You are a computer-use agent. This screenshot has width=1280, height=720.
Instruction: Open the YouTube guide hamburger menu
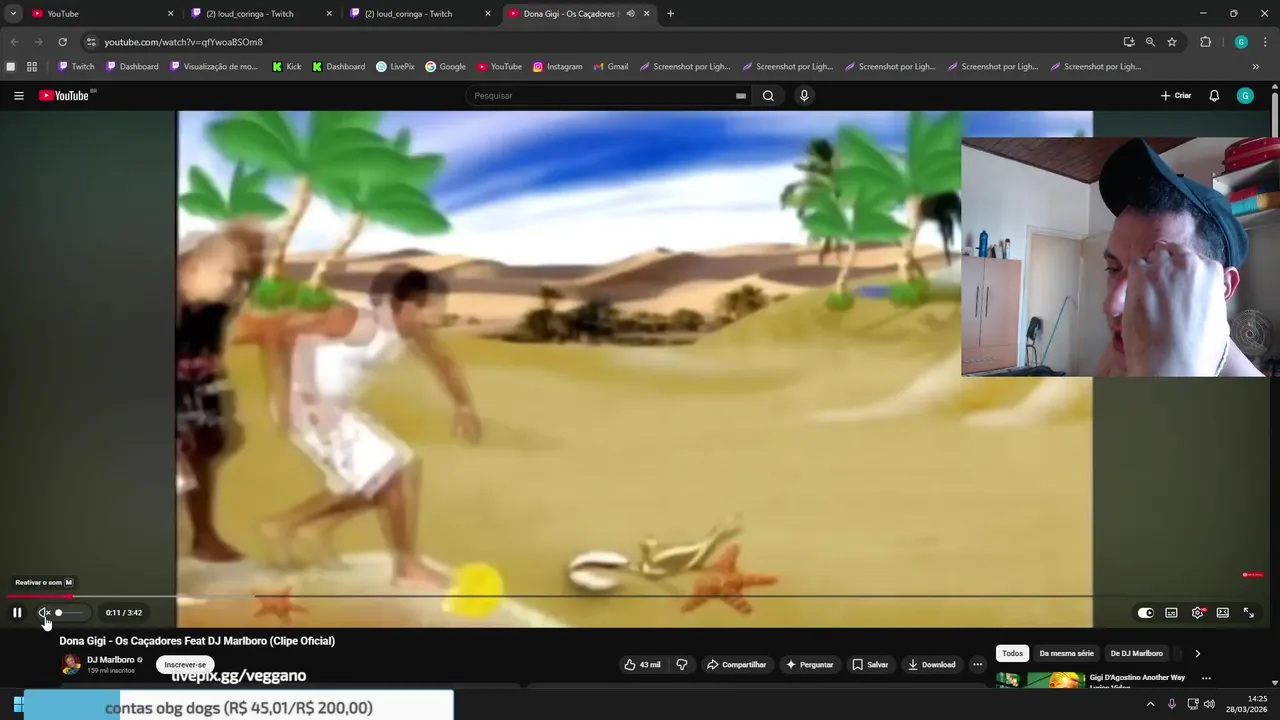pos(19,96)
